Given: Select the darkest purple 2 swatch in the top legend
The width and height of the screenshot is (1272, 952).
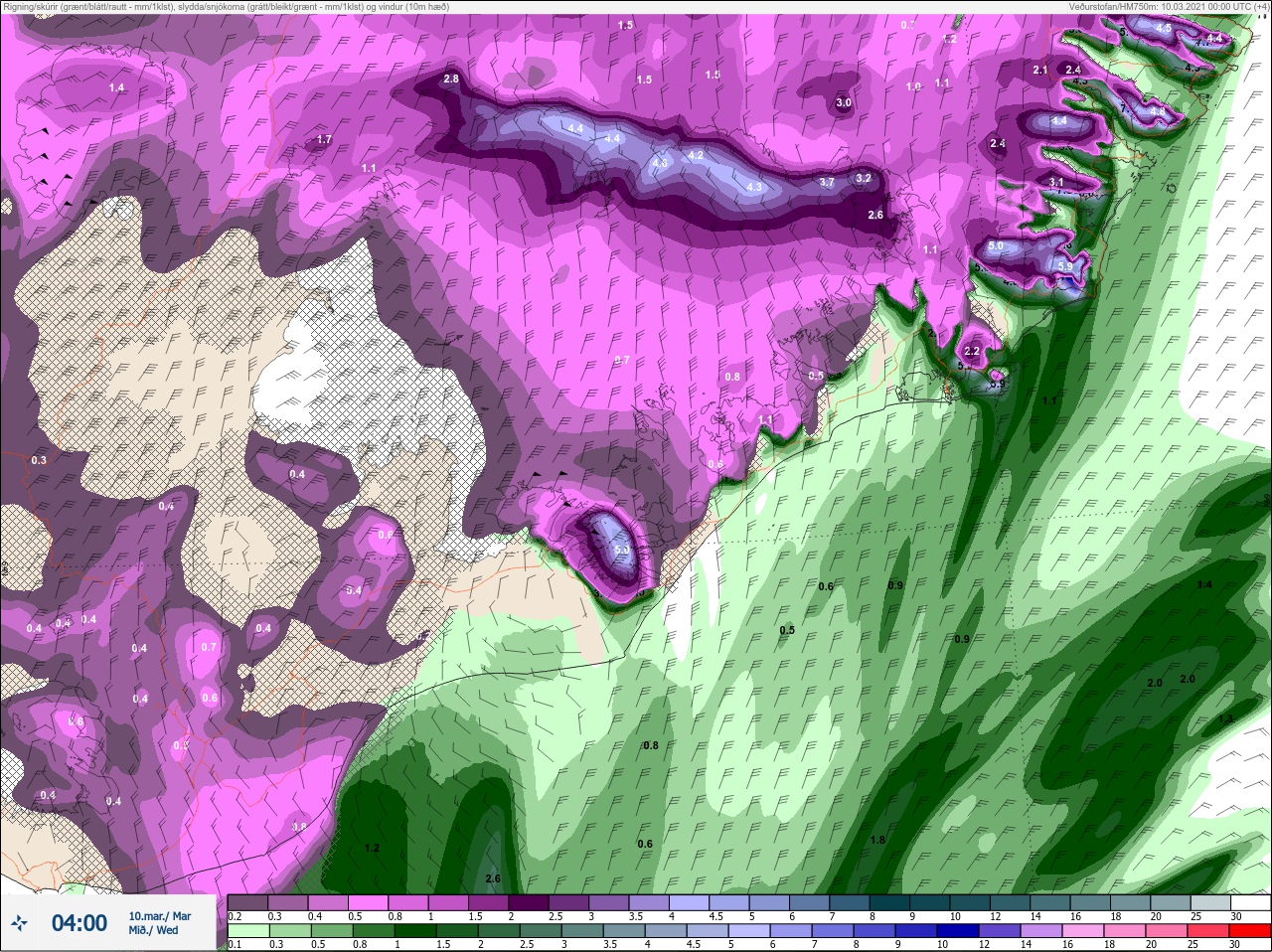Looking at the screenshot, I should (x=528, y=903).
